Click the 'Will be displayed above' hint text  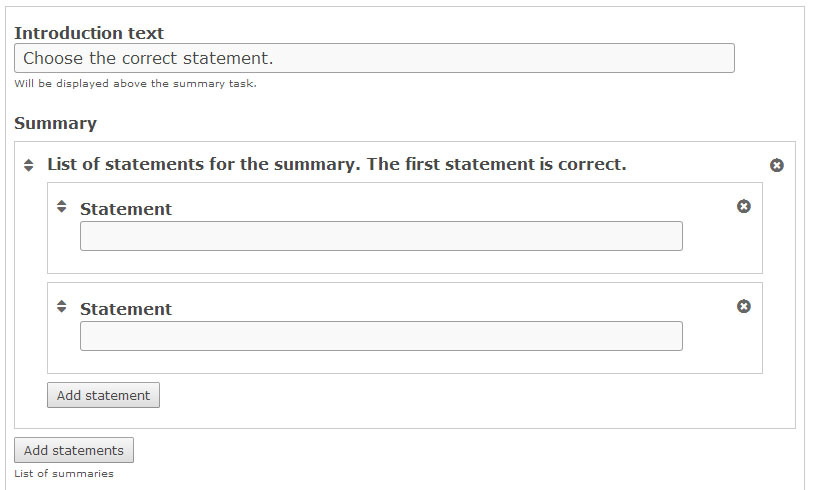point(135,84)
